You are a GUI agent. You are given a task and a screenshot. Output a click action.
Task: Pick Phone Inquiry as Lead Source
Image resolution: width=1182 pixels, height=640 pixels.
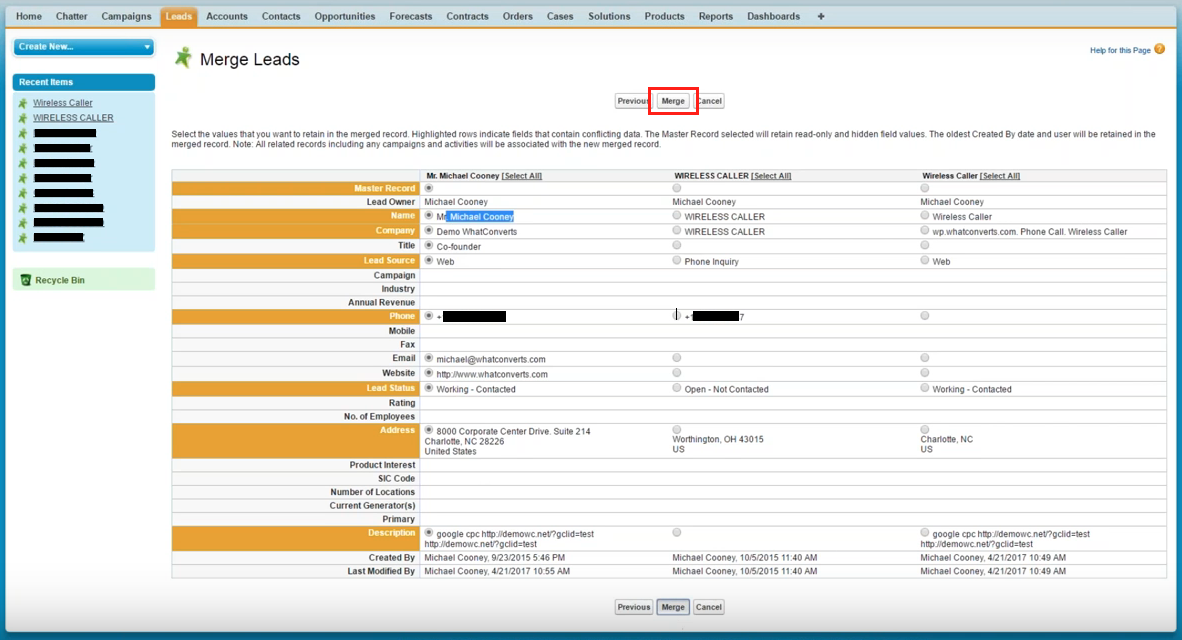click(x=677, y=261)
